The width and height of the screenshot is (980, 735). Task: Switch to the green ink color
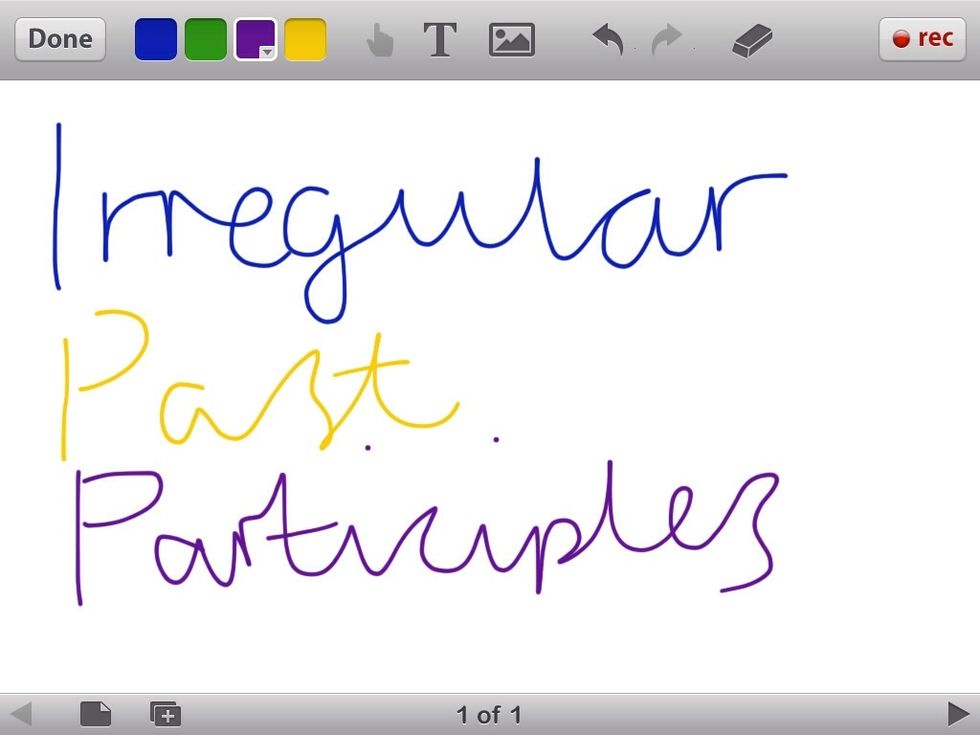[x=205, y=40]
